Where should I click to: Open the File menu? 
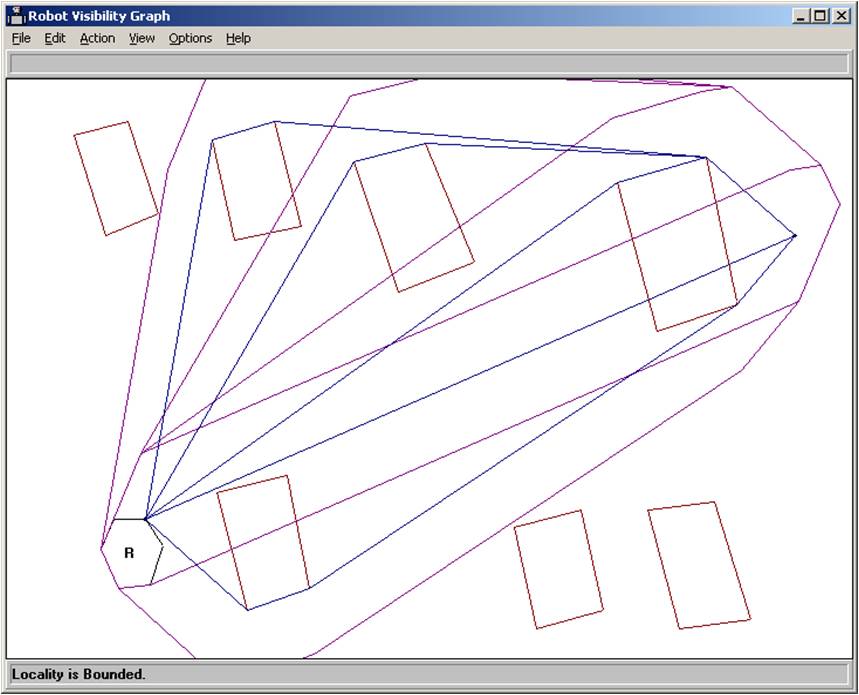21,38
